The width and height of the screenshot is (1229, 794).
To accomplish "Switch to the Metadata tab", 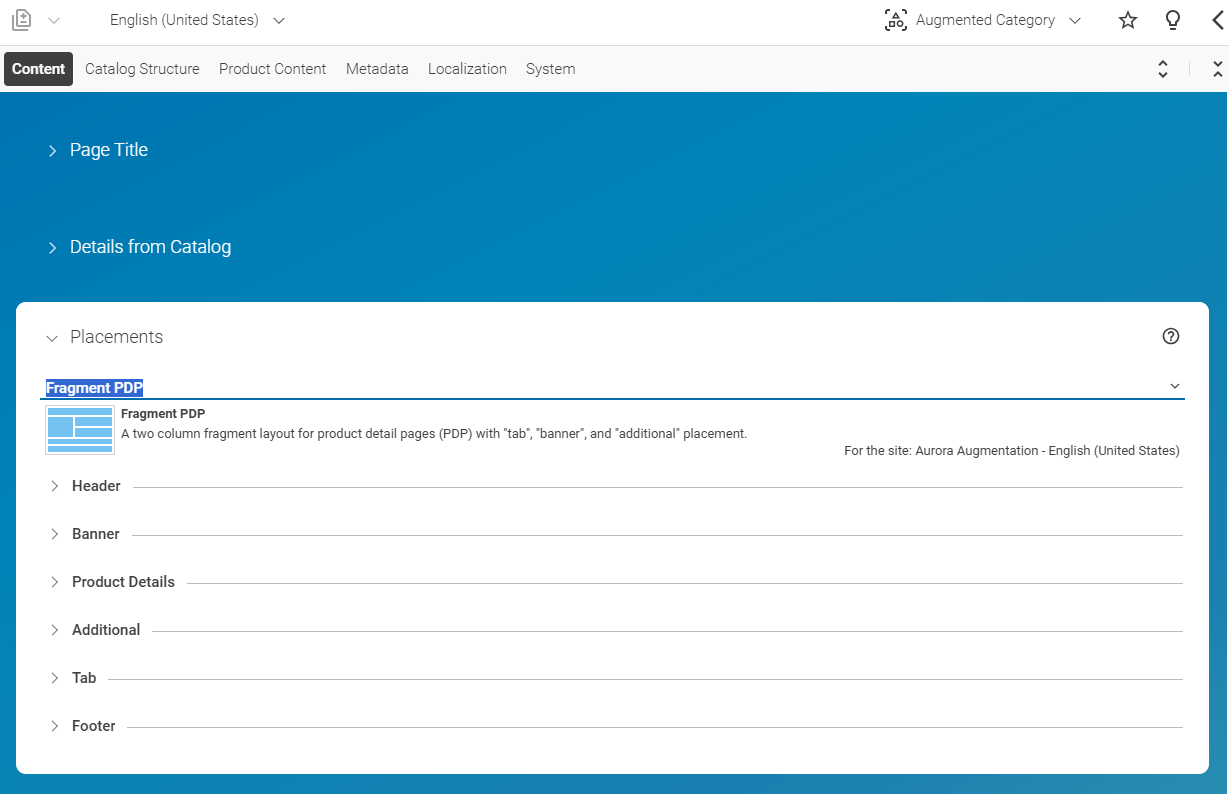I will pos(377,68).
